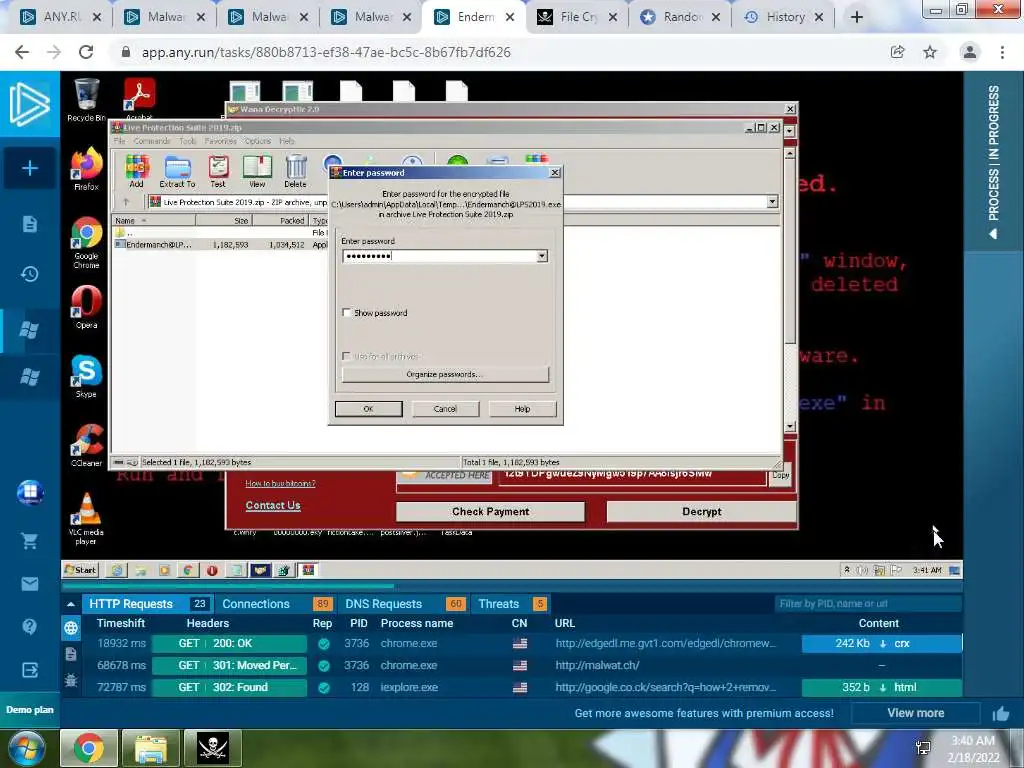
Task: Open the File menu in WinRAR
Action: coord(120,141)
